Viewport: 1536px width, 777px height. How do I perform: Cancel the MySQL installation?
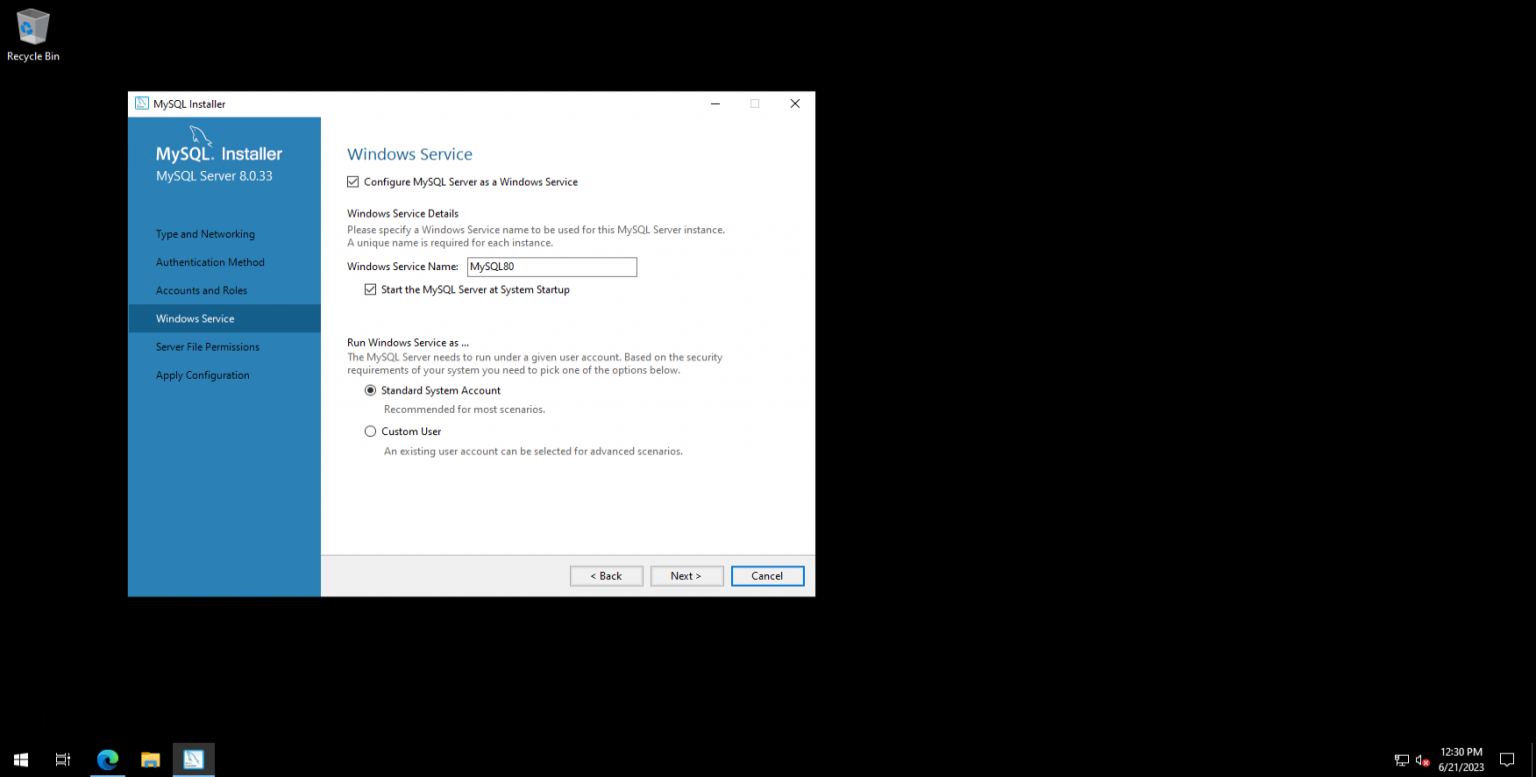tap(767, 575)
